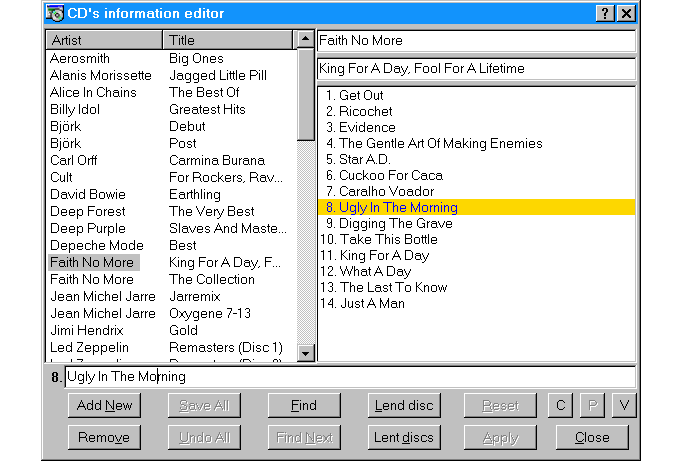
Task: Click the CD list scrollbar thumb
Action: [x=306, y=95]
